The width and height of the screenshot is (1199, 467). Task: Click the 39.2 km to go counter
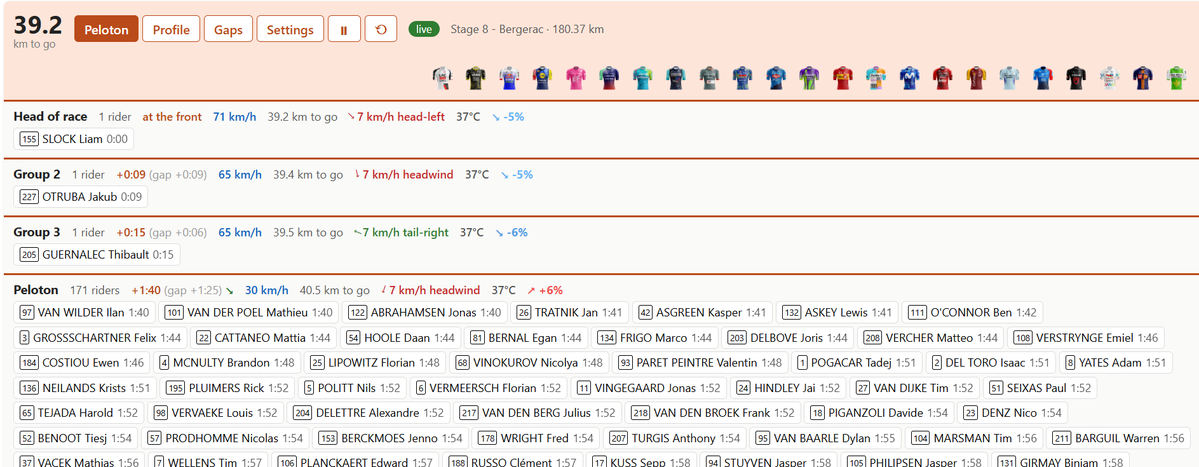pos(37,31)
